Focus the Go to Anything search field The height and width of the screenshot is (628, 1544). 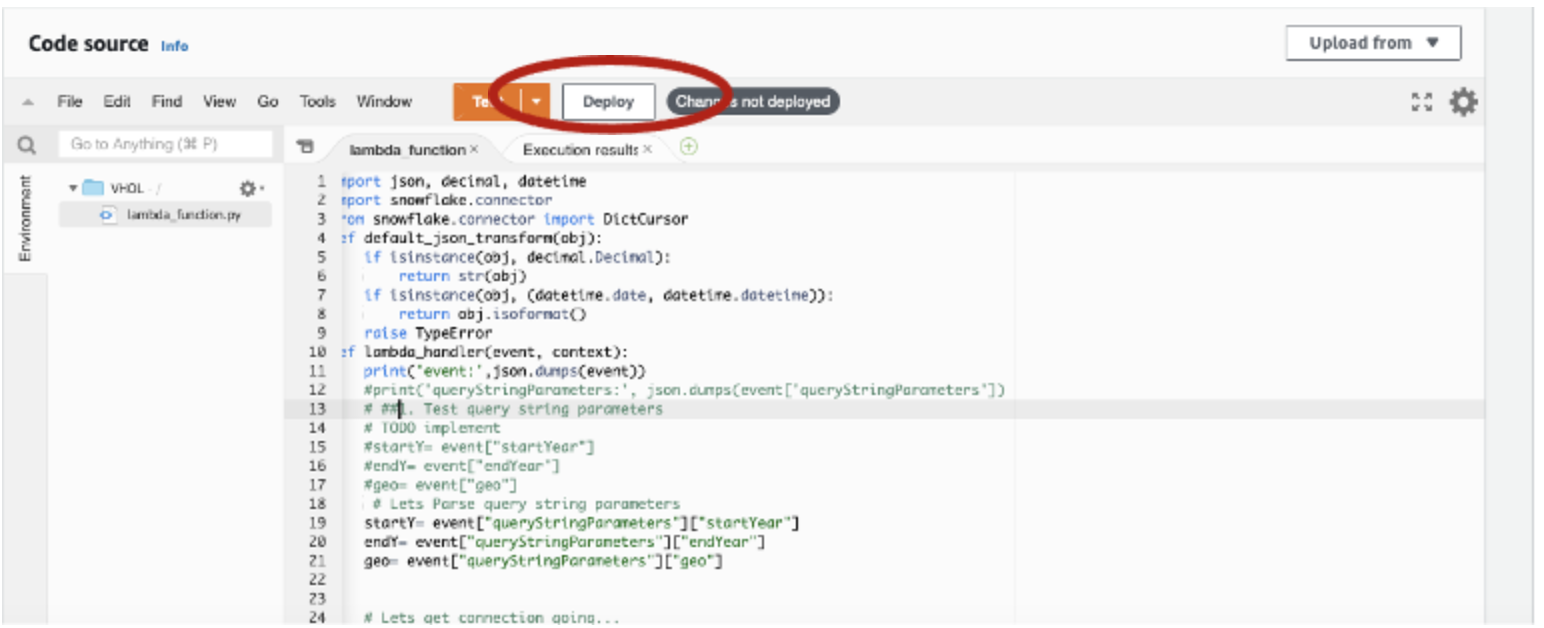[165, 145]
